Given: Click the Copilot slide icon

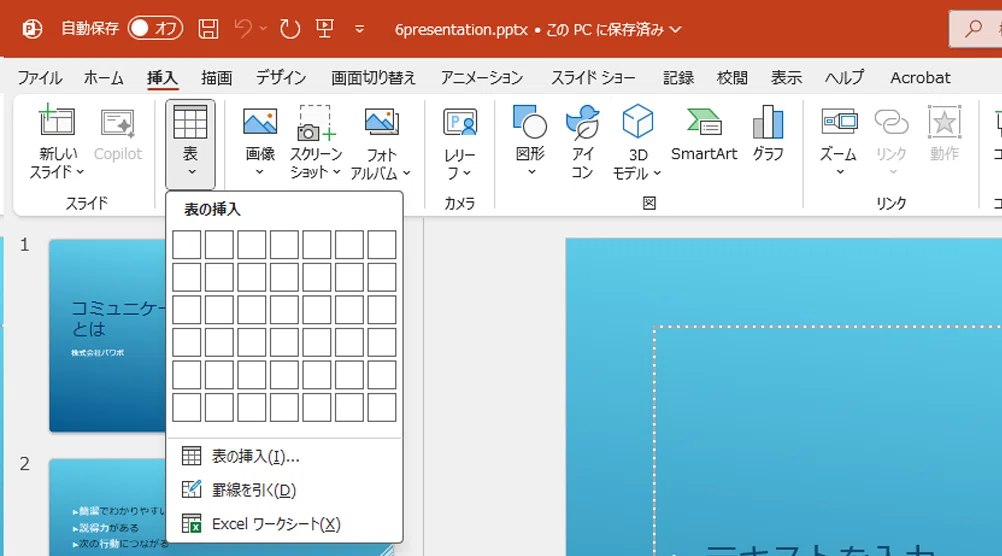Looking at the screenshot, I should click(118, 123).
